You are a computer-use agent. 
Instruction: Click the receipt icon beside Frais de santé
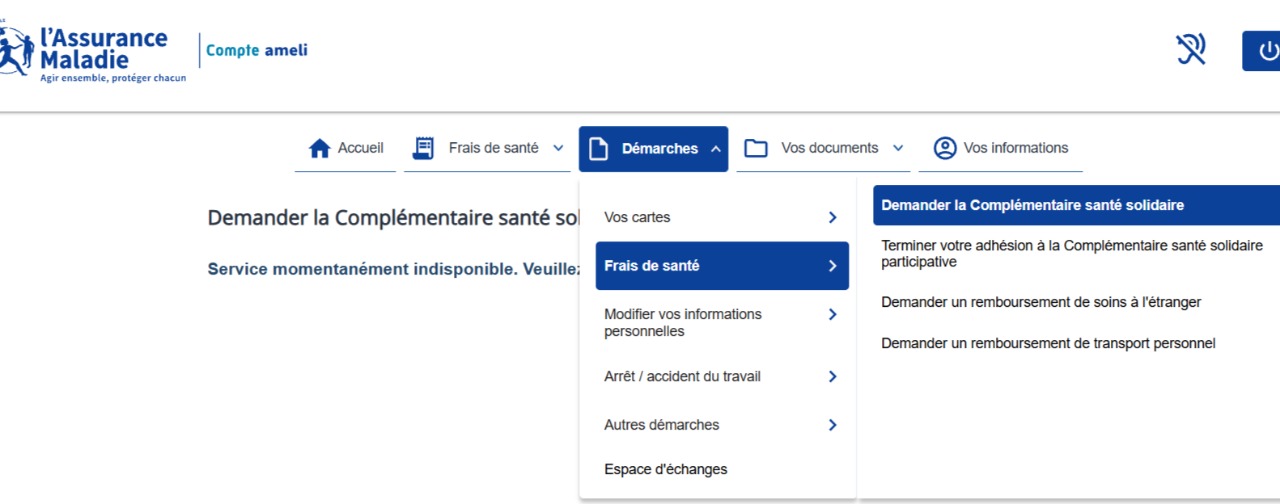point(424,148)
